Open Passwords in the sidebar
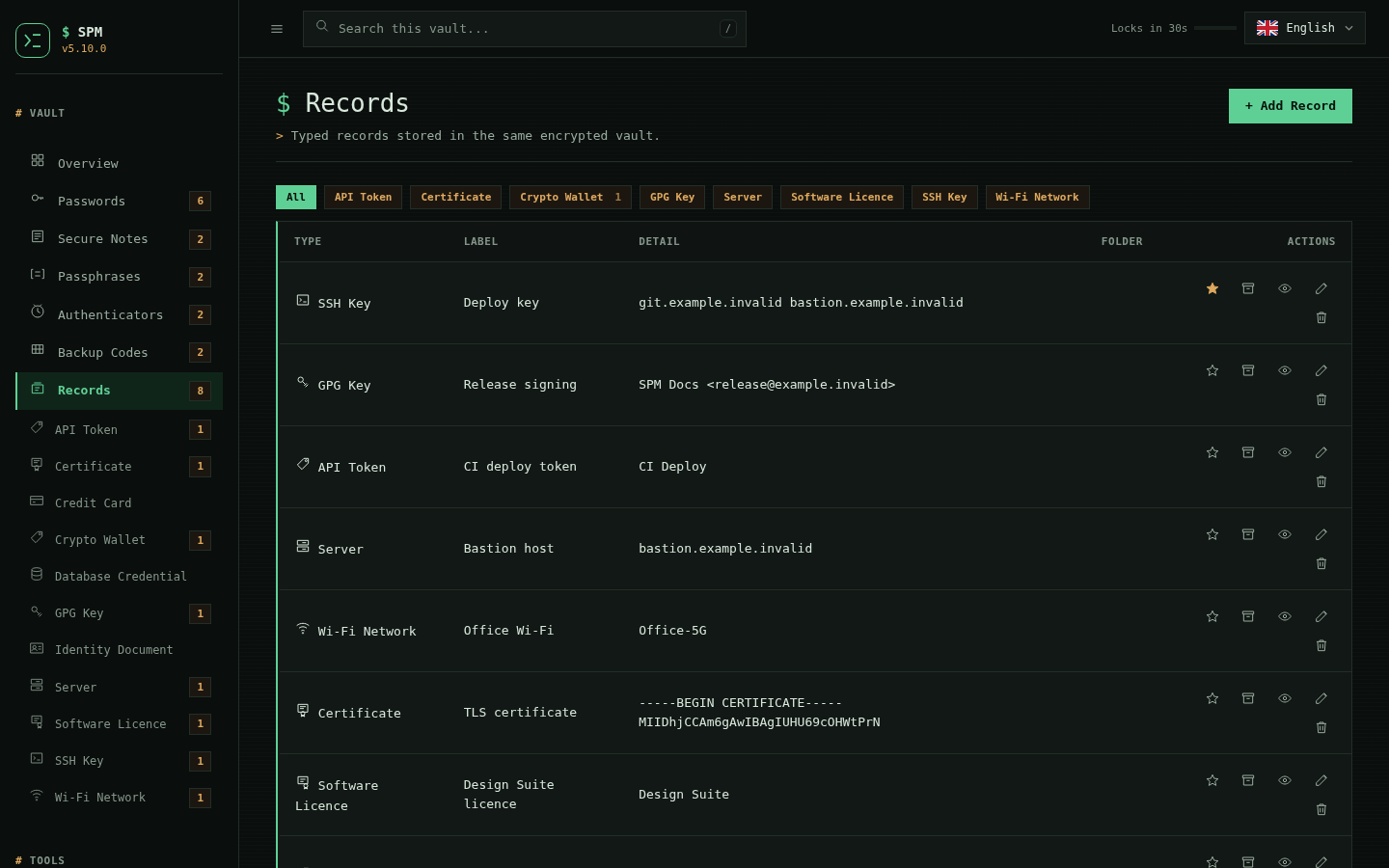1389x868 pixels. (x=120, y=201)
